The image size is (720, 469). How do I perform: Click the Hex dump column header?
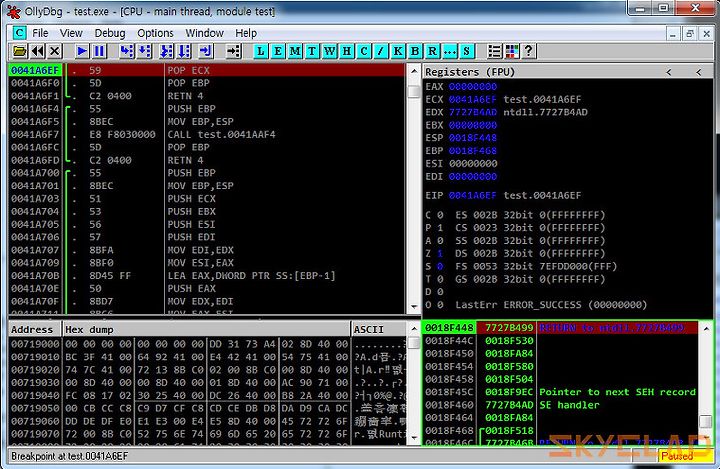tap(206, 329)
